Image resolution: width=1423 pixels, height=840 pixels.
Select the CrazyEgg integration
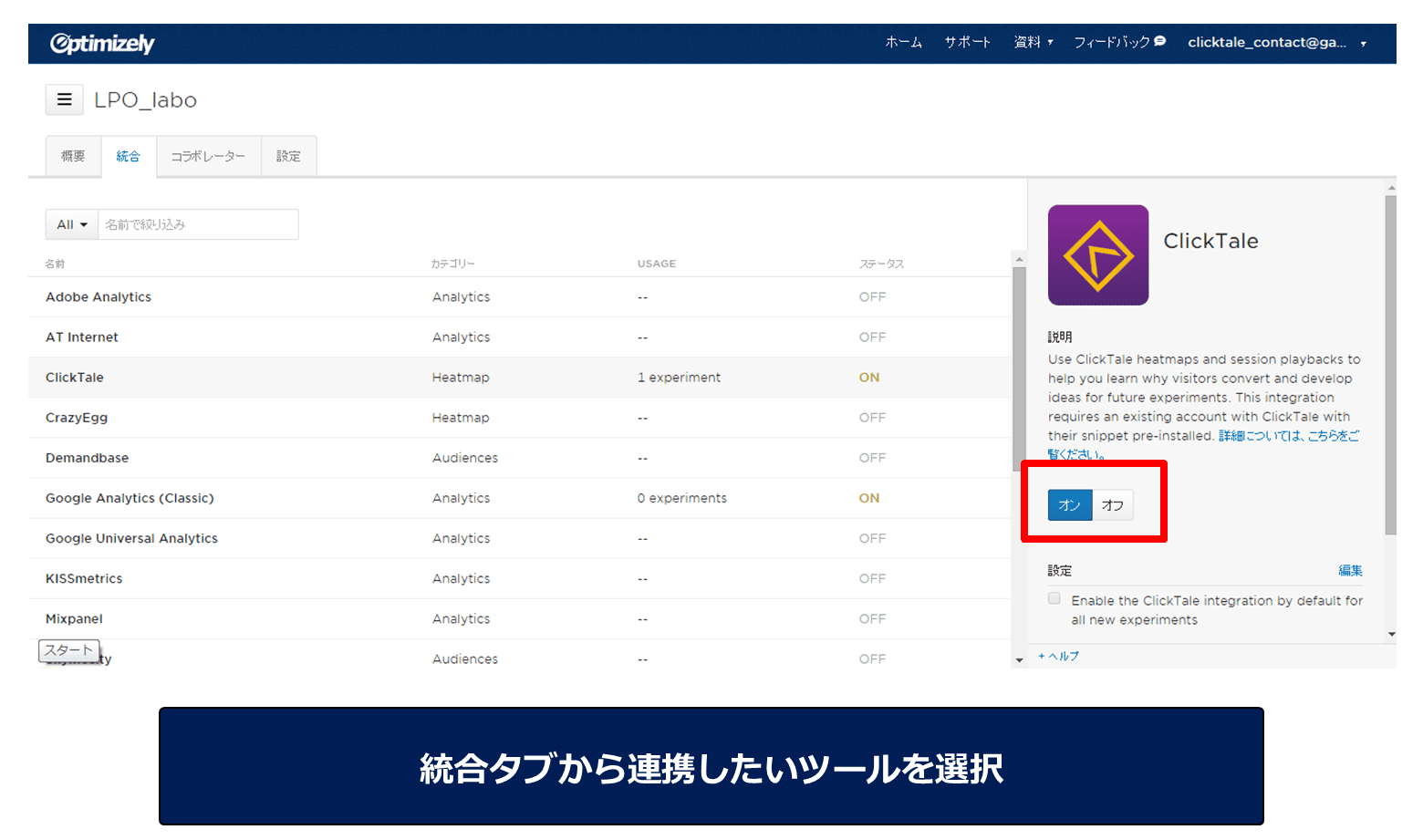pos(520,418)
